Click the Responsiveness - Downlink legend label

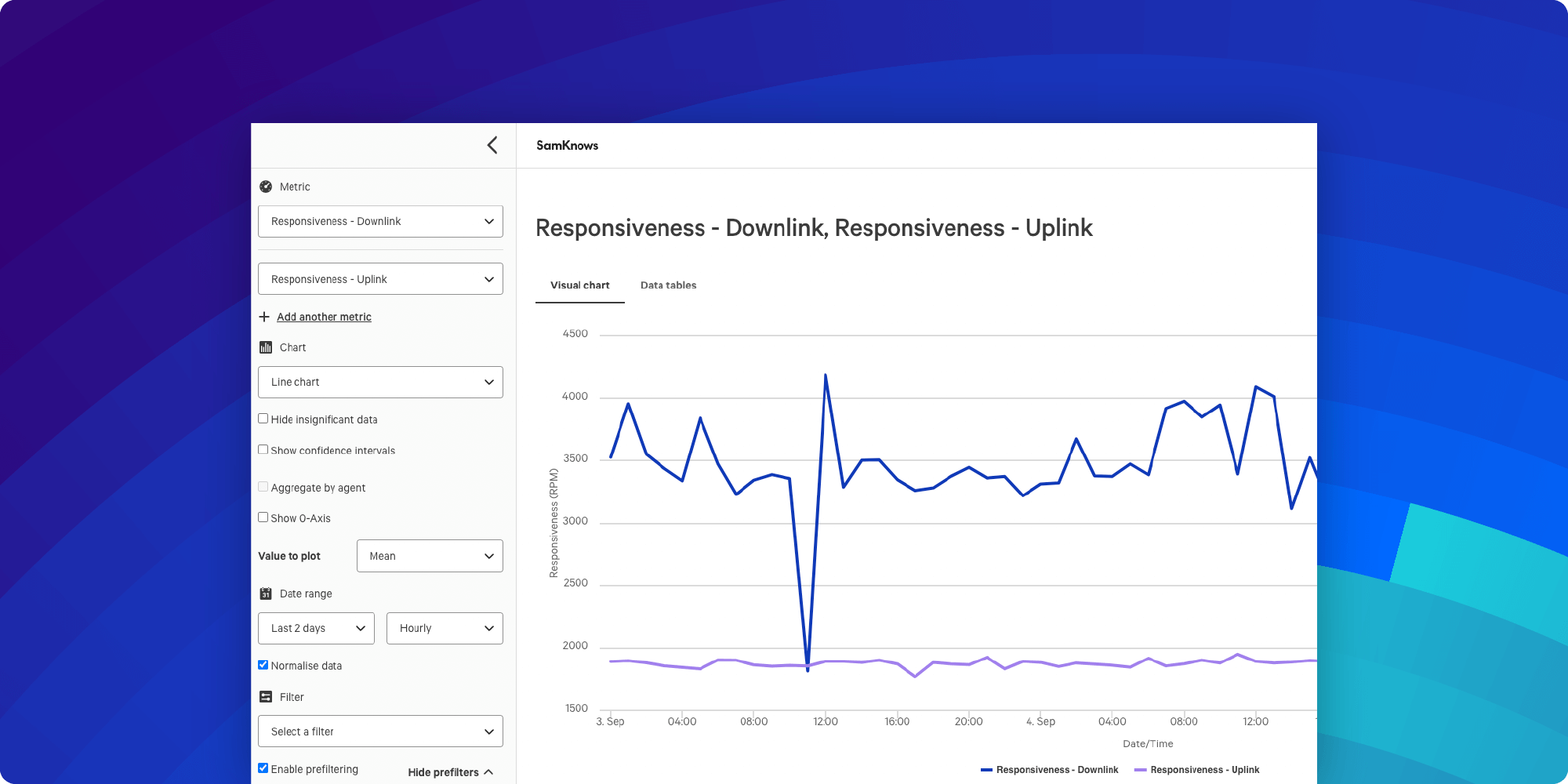point(1057,770)
